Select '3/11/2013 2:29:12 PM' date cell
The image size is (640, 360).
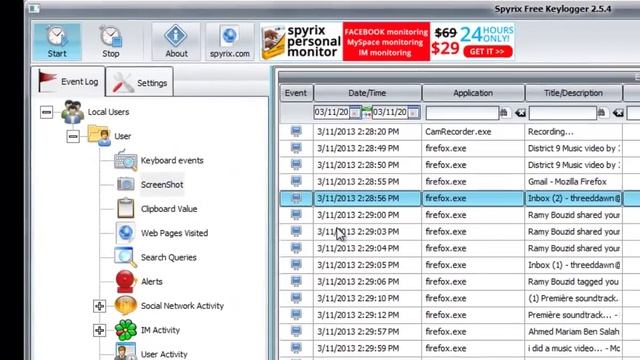click(367, 315)
